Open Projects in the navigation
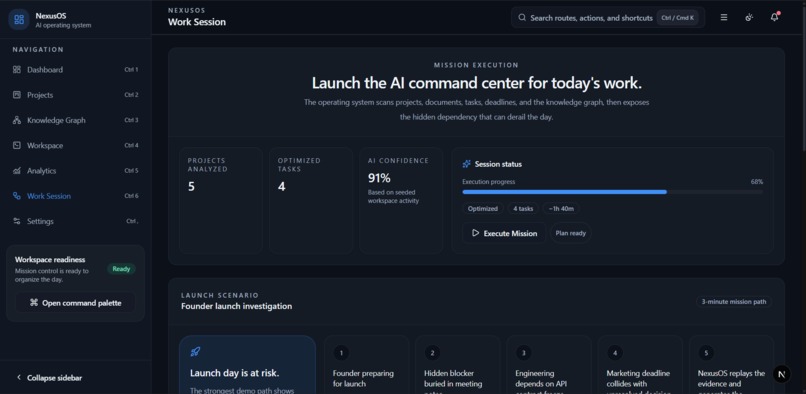This screenshot has width=806, height=394. 76,95
